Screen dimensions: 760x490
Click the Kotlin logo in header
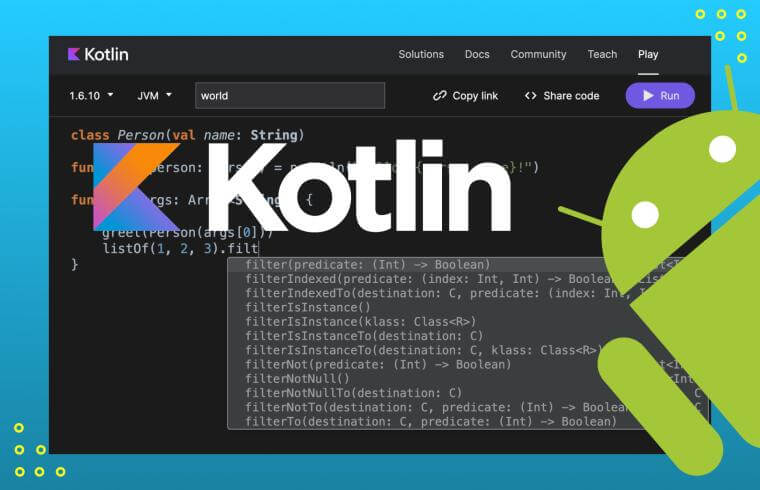[98, 54]
